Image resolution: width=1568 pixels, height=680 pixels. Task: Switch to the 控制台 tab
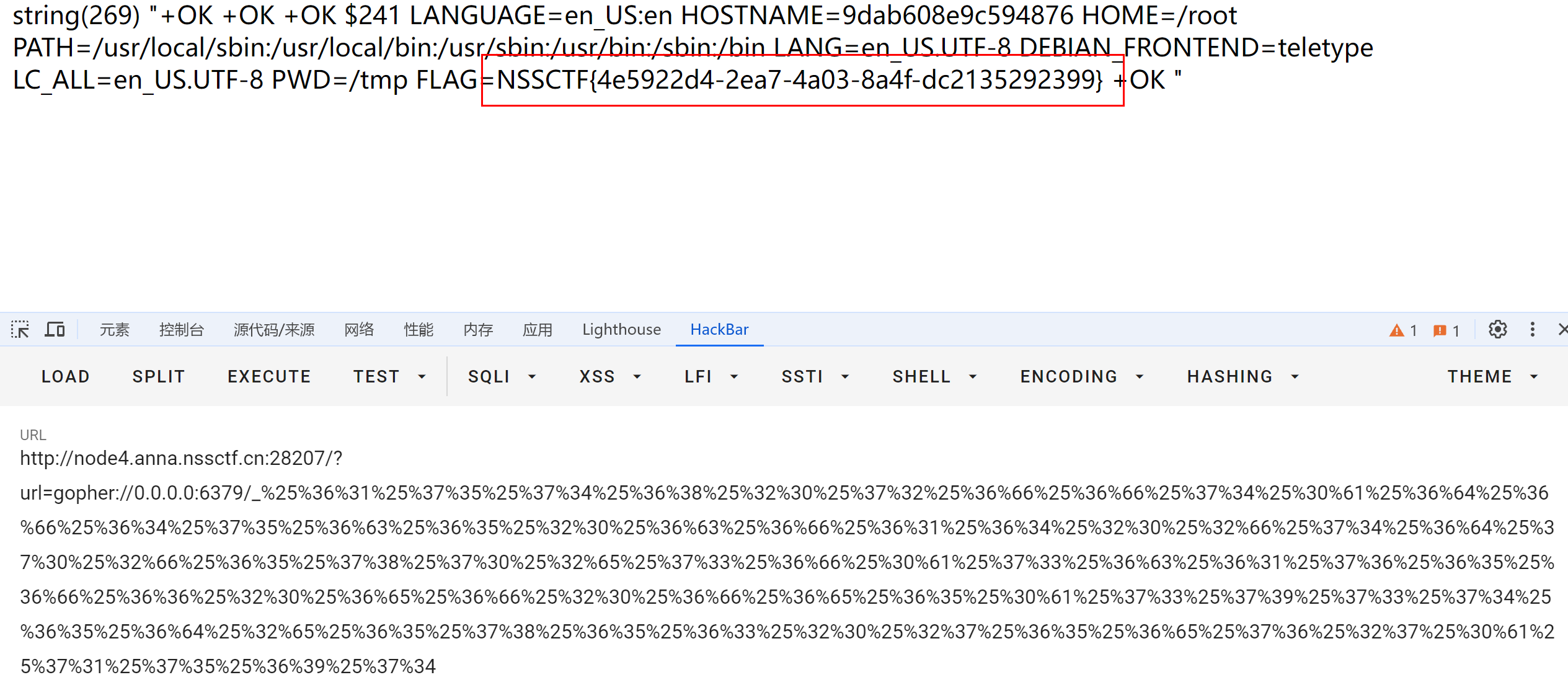(x=181, y=329)
